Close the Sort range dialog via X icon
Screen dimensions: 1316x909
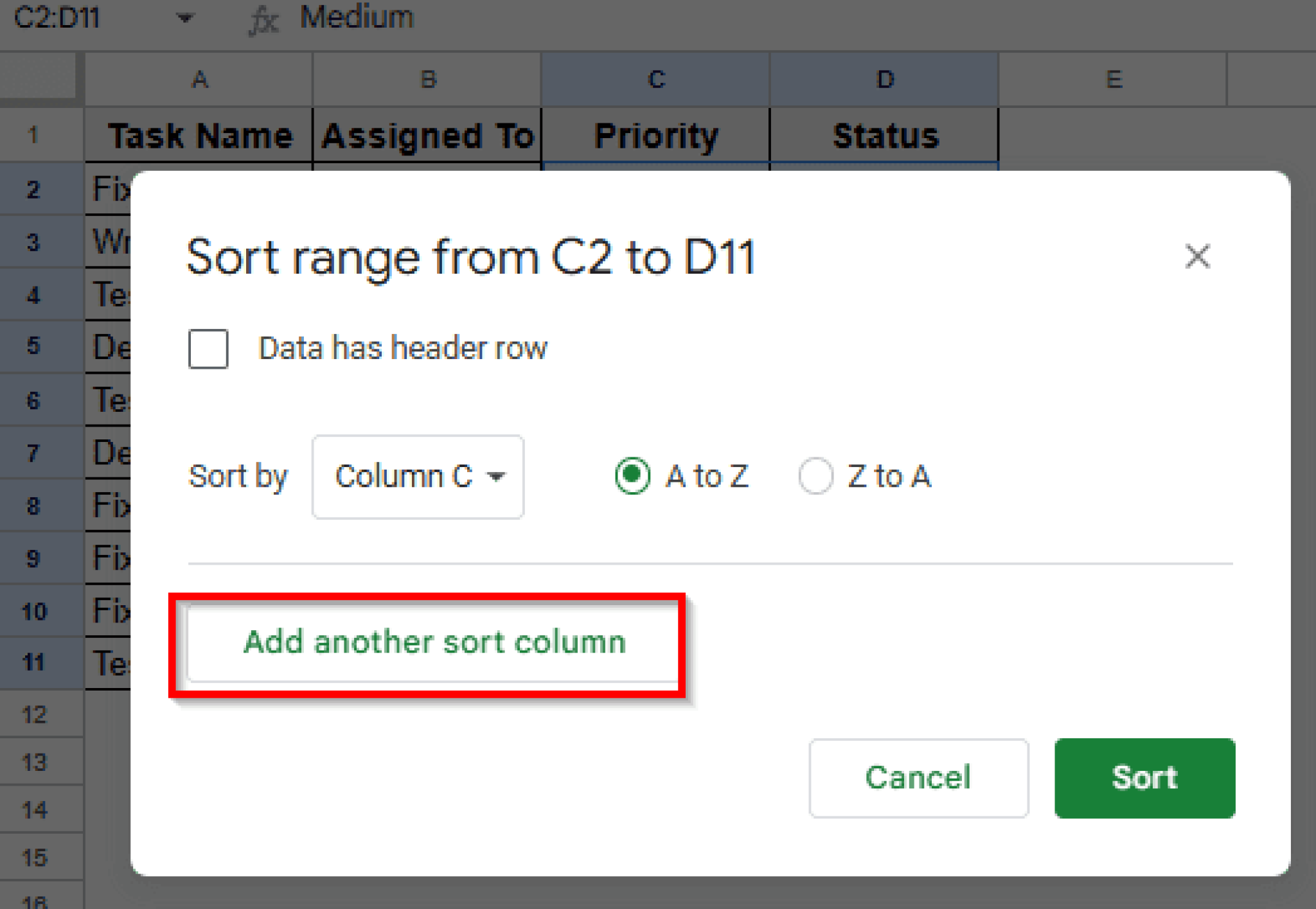tap(1198, 256)
